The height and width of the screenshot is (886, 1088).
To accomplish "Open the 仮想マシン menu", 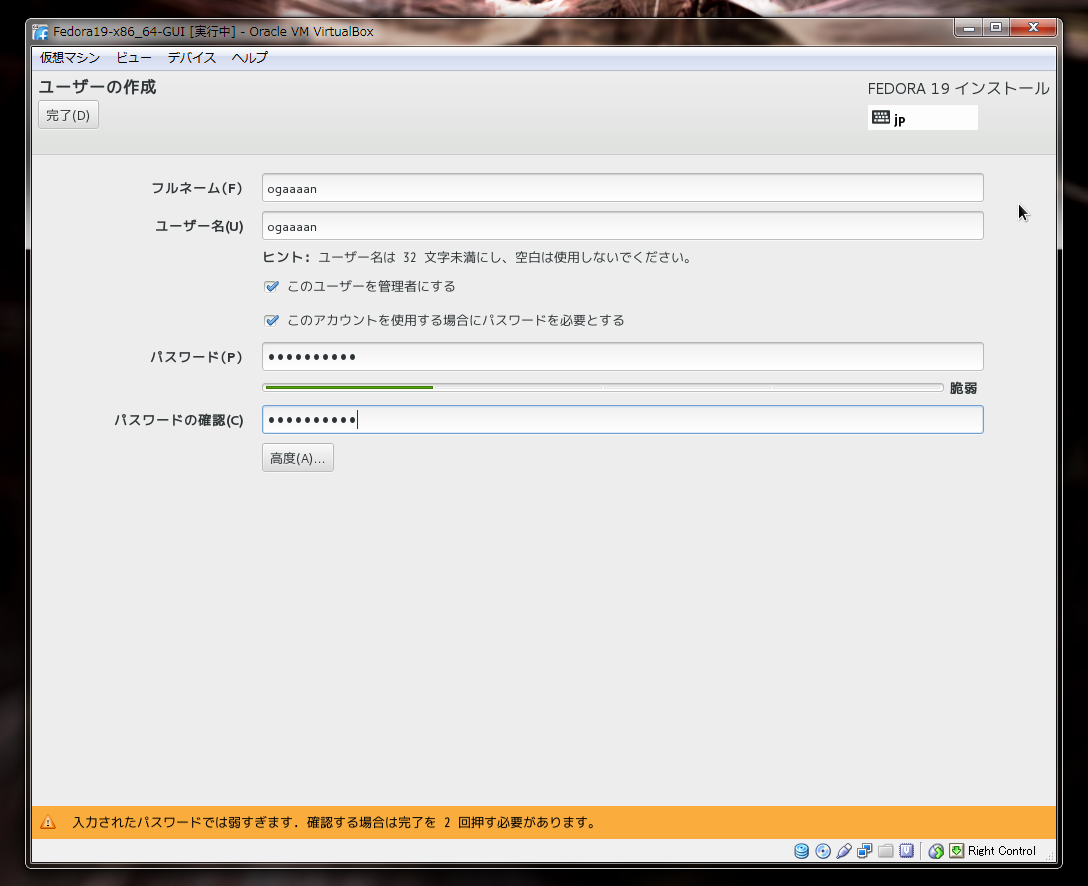I will (x=70, y=58).
